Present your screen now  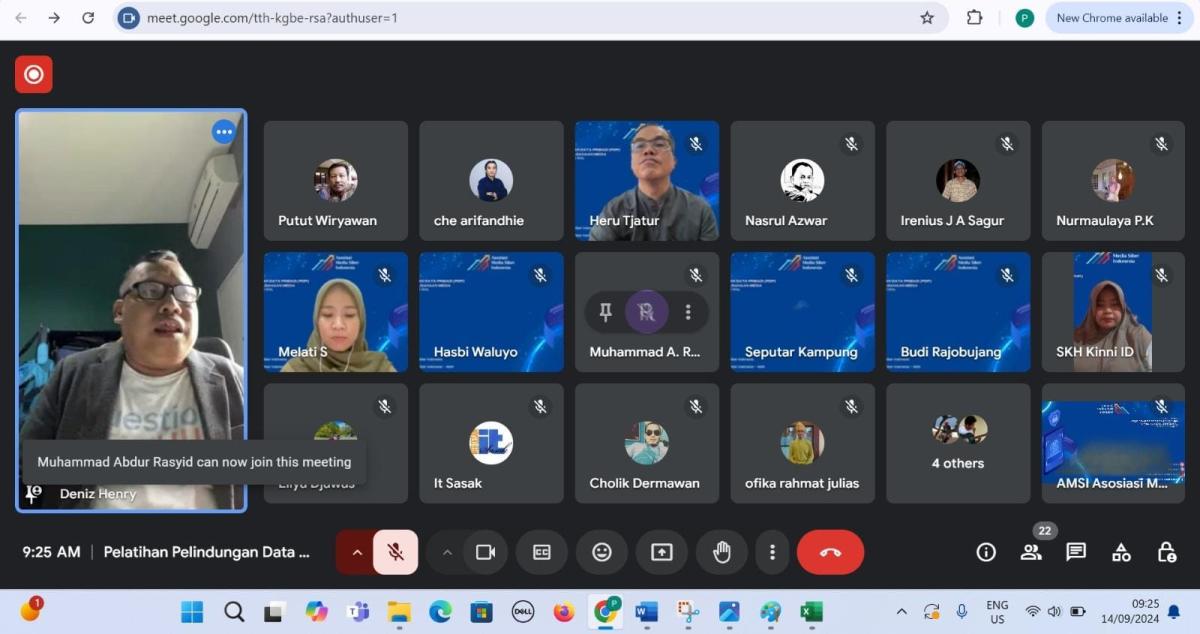[x=662, y=552]
